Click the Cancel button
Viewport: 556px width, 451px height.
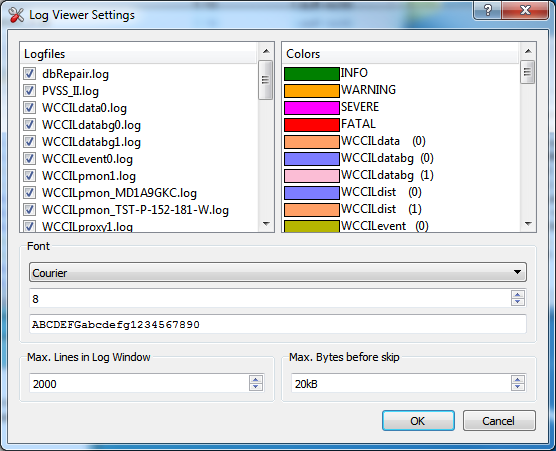[x=499, y=421]
